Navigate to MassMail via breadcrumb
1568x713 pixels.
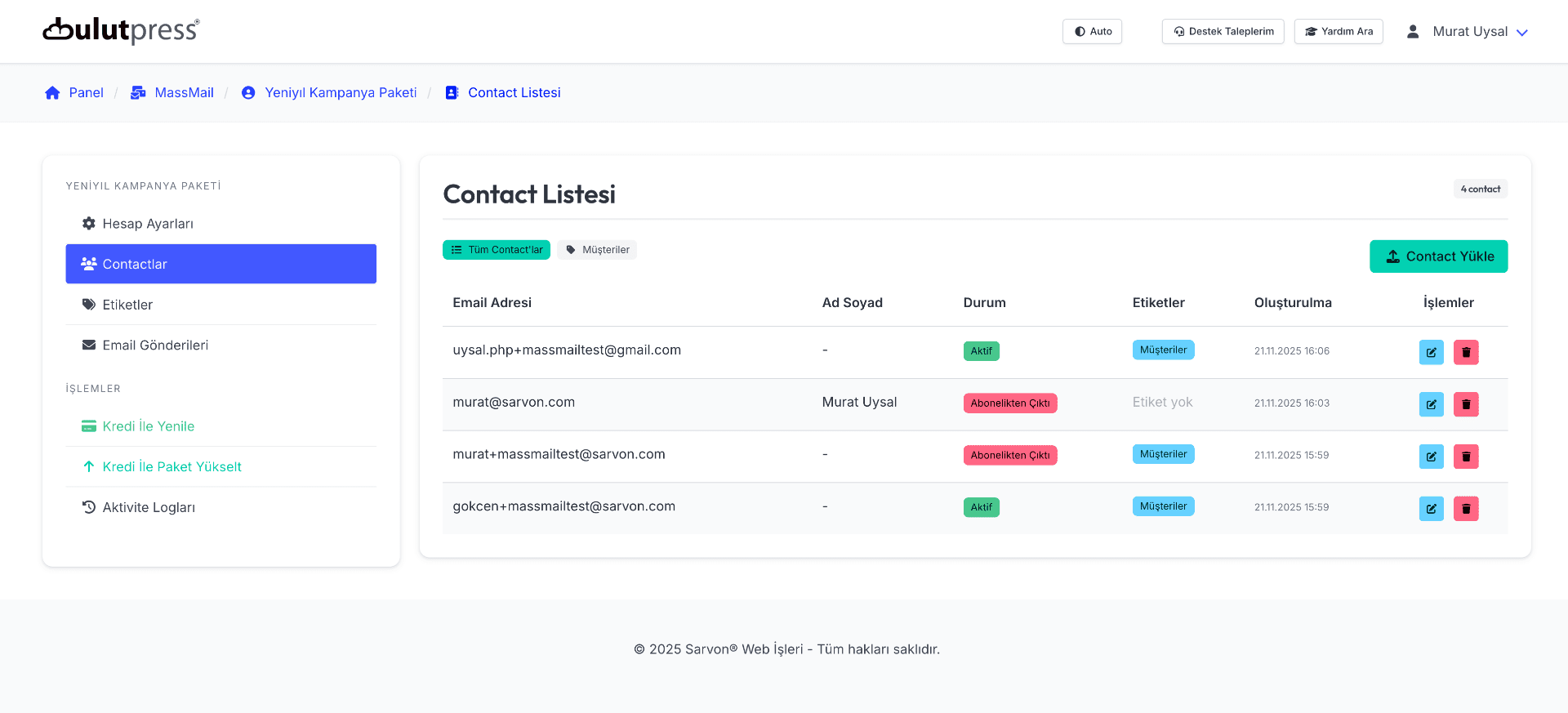click(183, 93)
